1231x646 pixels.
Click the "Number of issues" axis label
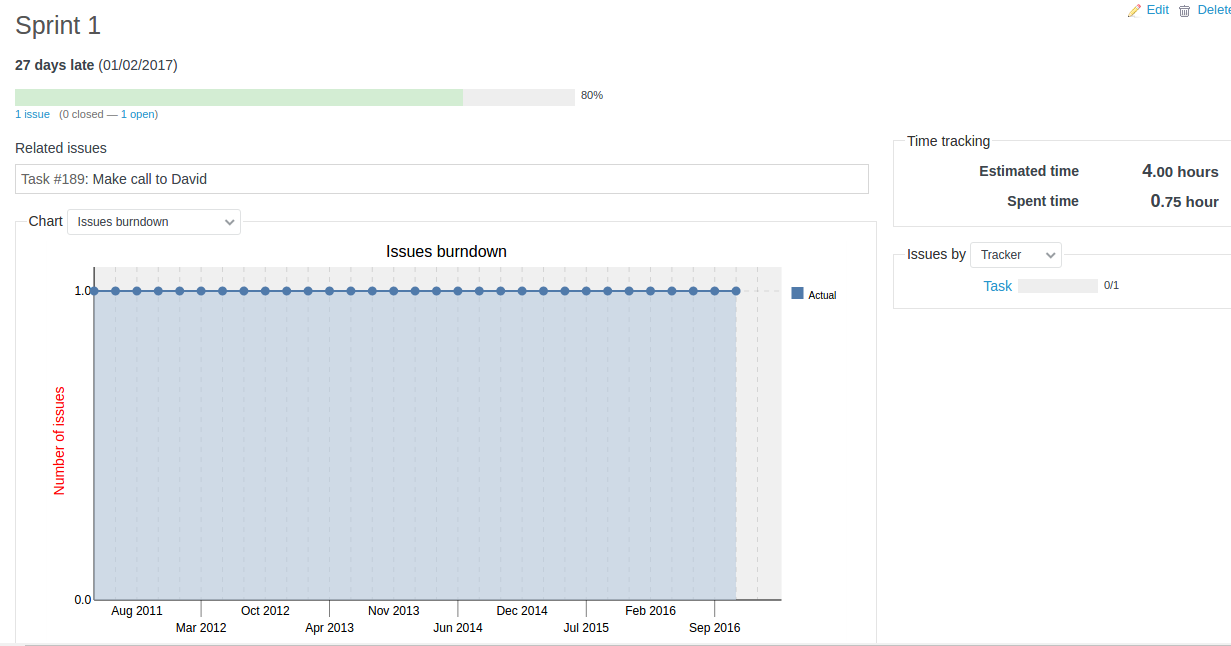[x=59, y=440]
